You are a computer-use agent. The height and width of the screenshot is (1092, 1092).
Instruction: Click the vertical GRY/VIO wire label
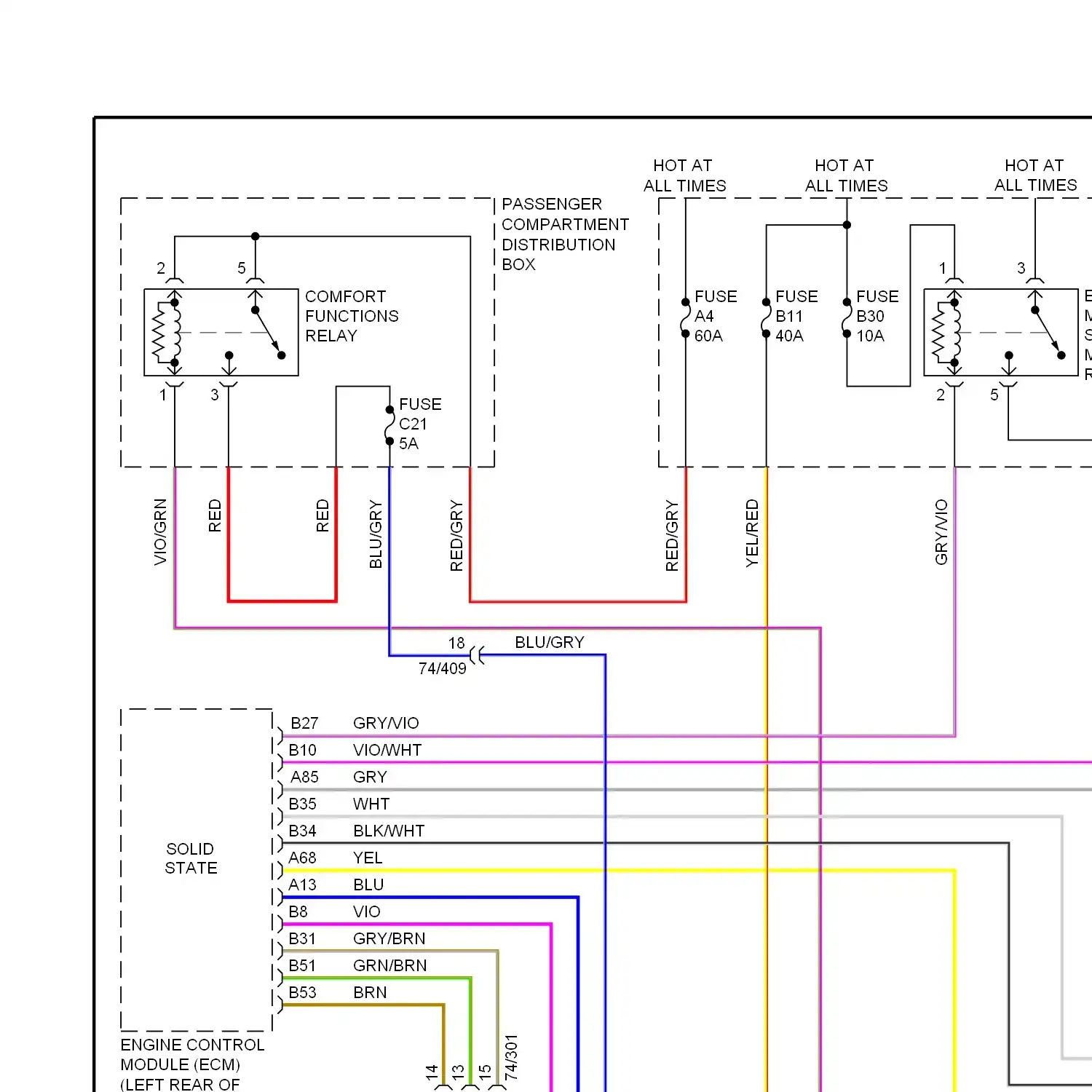pyautogui.click(x=941, y=532)
